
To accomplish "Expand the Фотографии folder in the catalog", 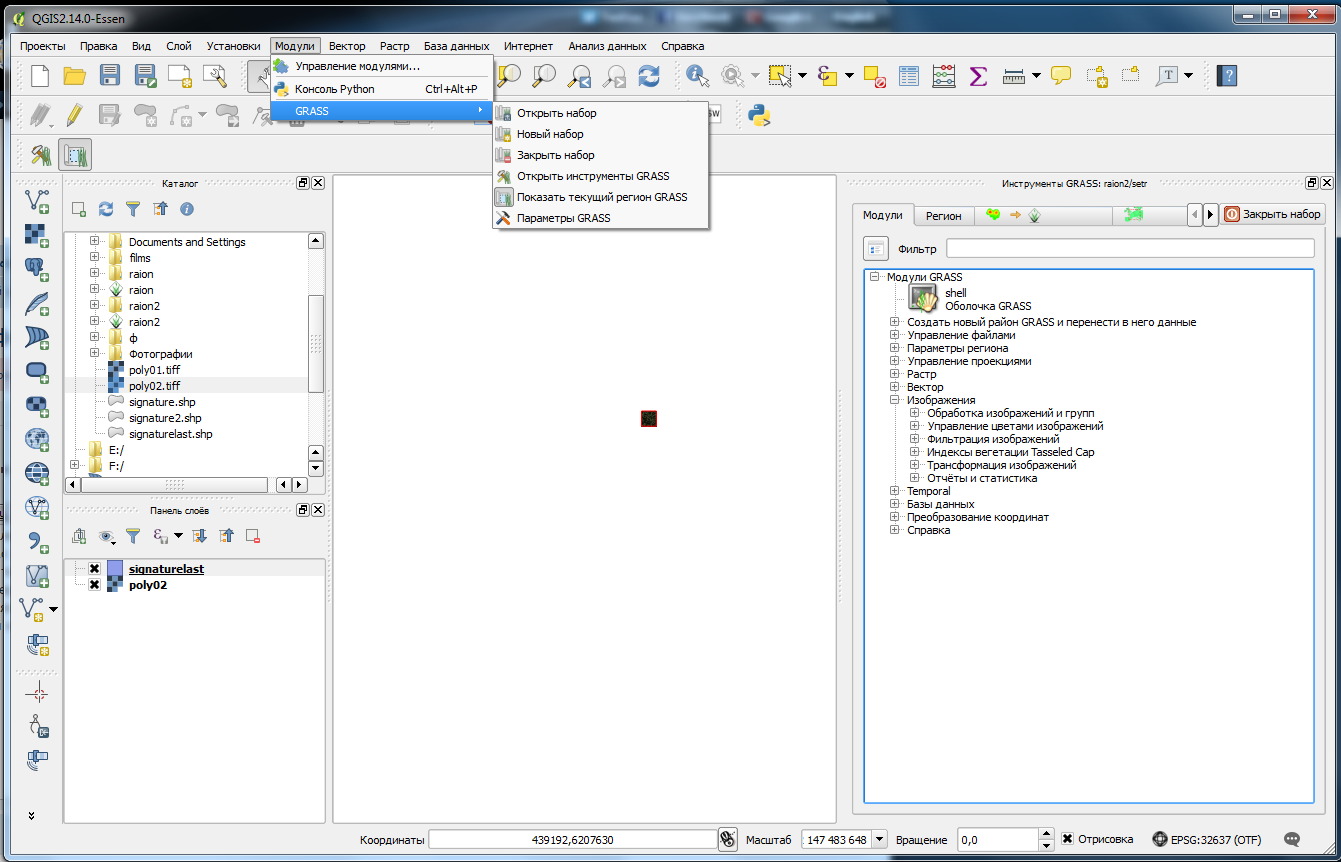I will pyautogui.click(x=95, y=354).
